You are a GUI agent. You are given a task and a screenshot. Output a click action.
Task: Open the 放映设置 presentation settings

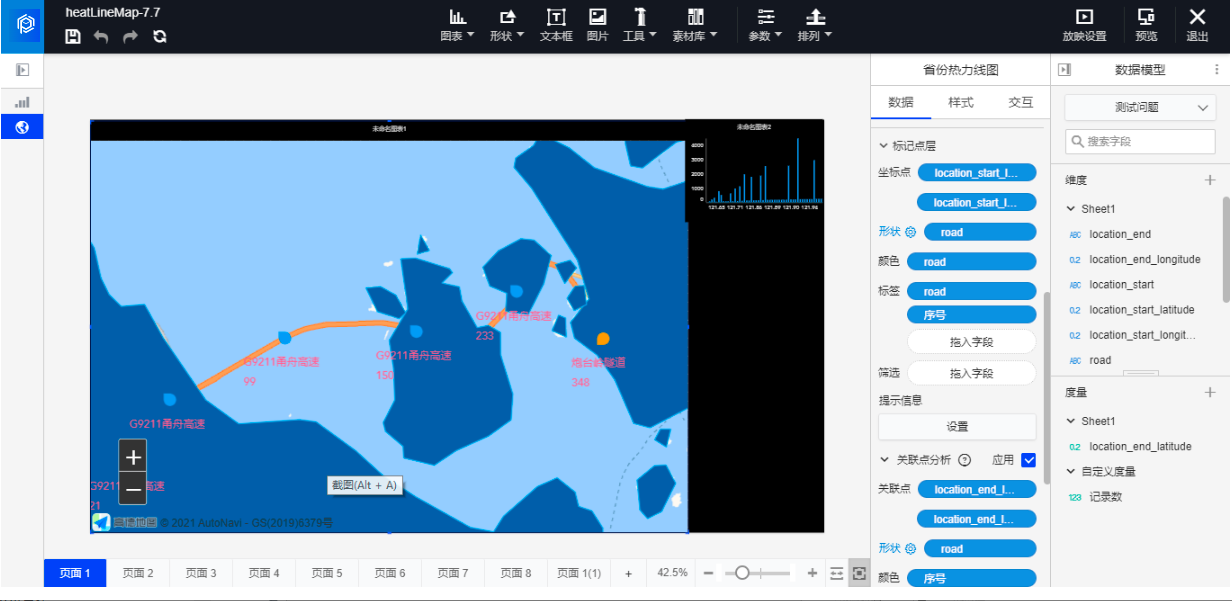(1084, 25)
